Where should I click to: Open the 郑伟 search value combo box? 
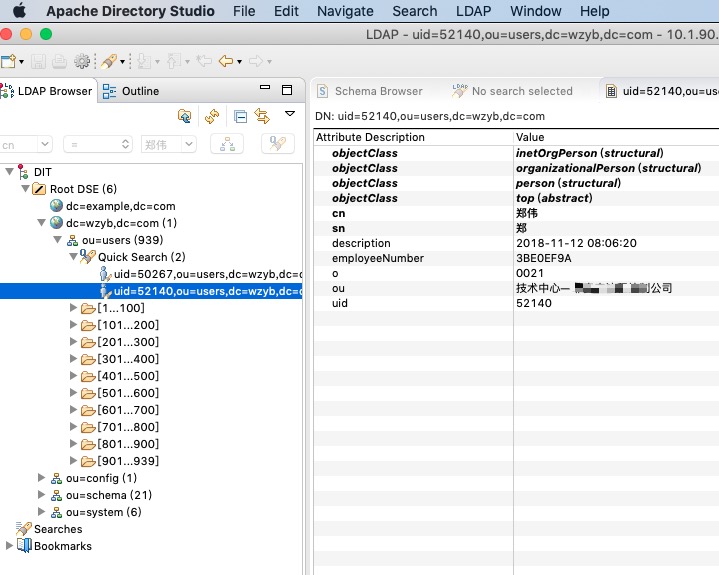point(169,144)
